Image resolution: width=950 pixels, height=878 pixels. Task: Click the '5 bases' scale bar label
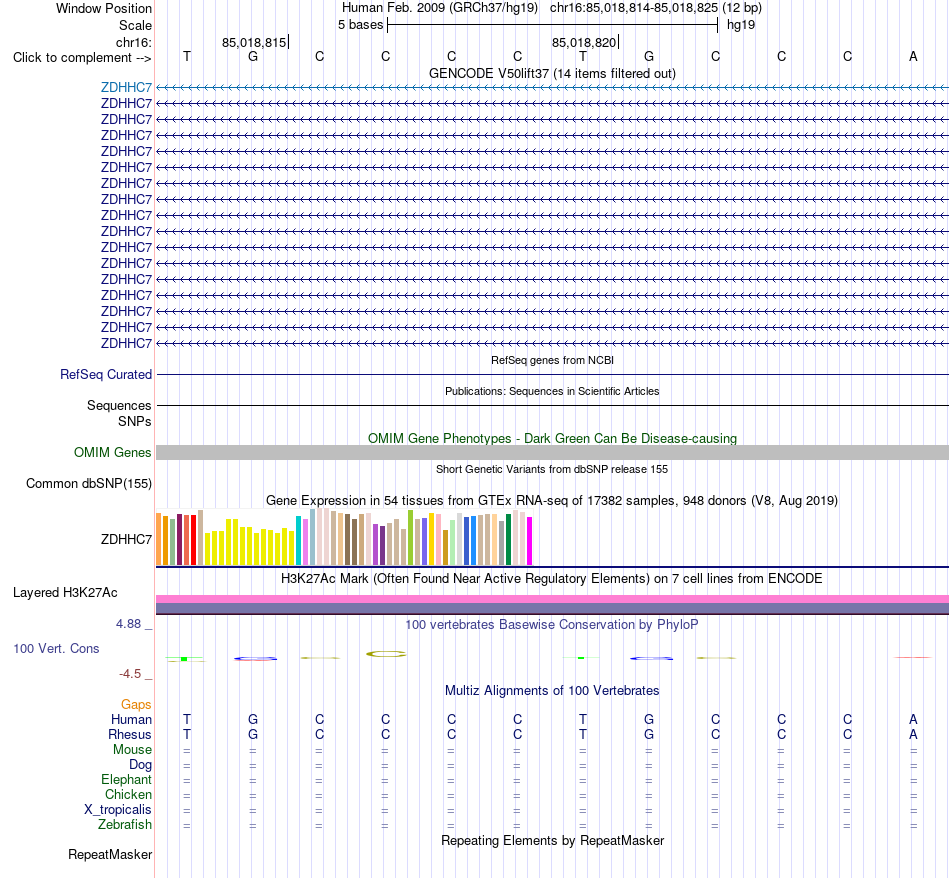360,25
